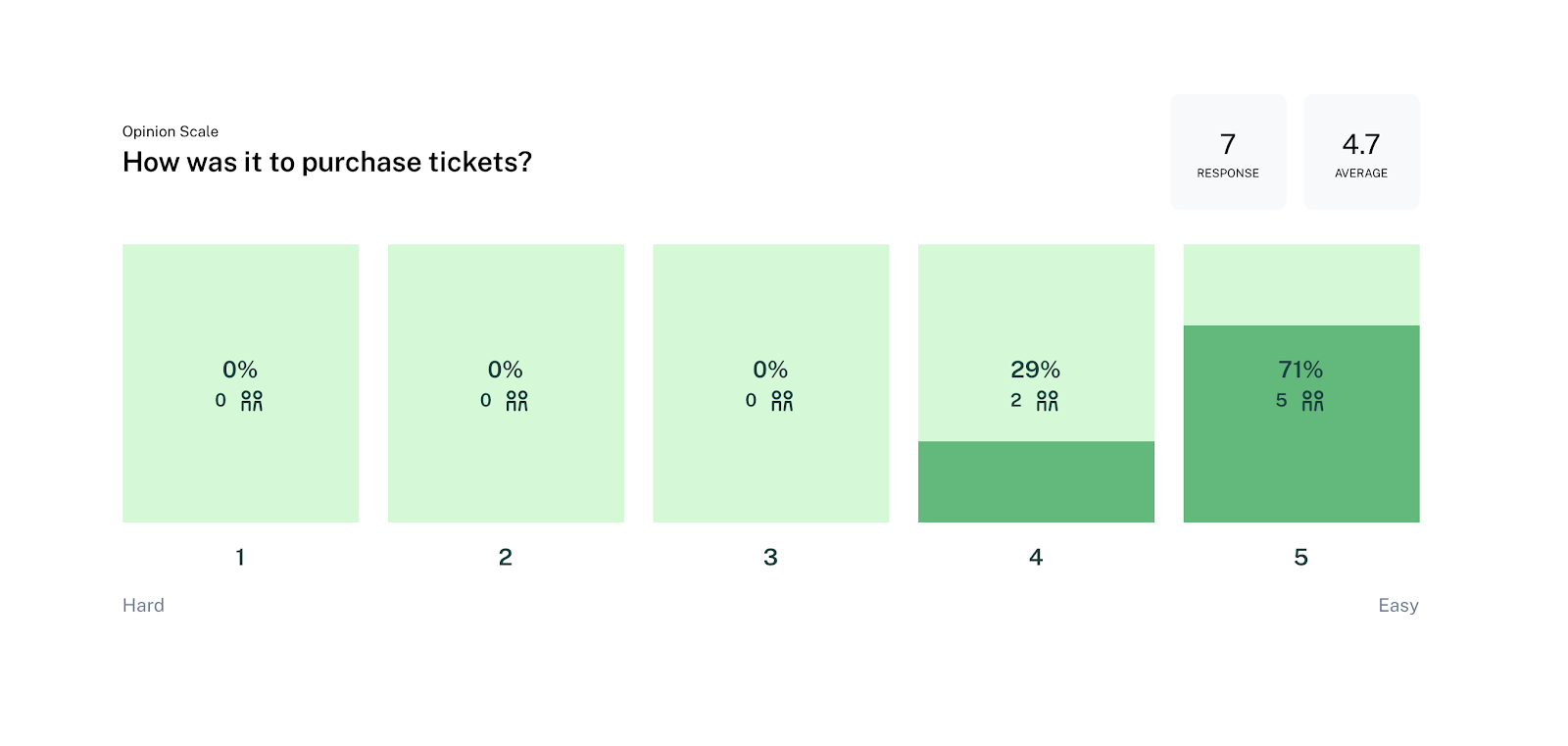Click the scale number 5 below chart

(x=1300, y=557)
